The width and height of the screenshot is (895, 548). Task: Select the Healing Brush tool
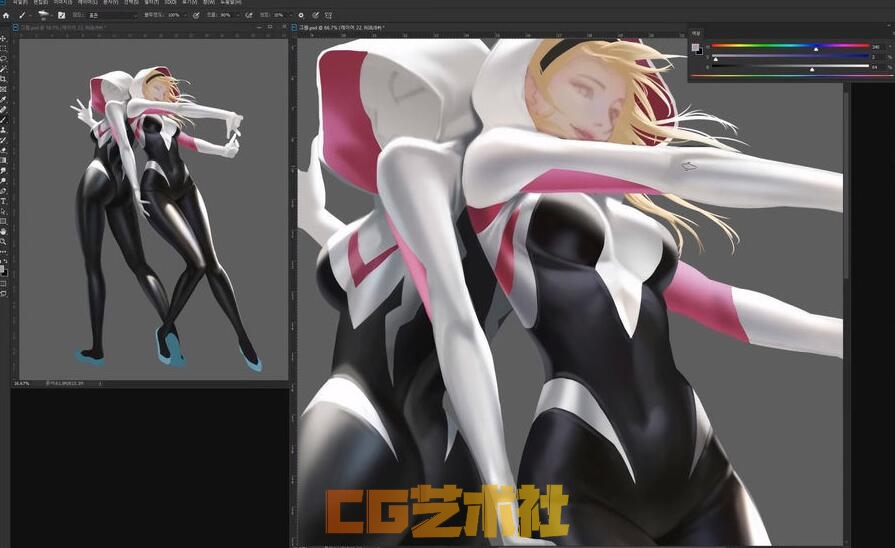tap(3, 109)
